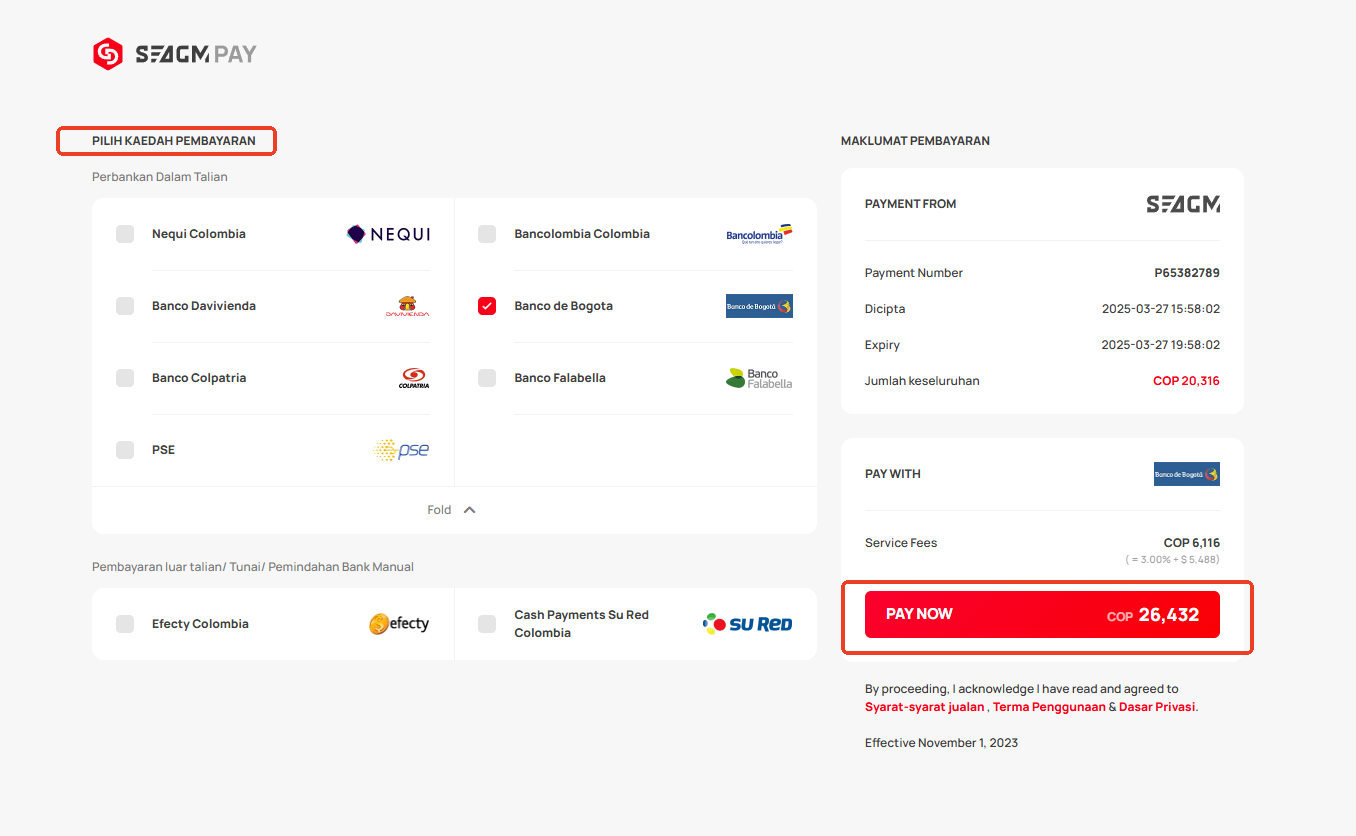Image resolution: width=1356 pixels, height=836 pixels.
Task: Click the Bancolombia logo
Action: tap(759, 234)
